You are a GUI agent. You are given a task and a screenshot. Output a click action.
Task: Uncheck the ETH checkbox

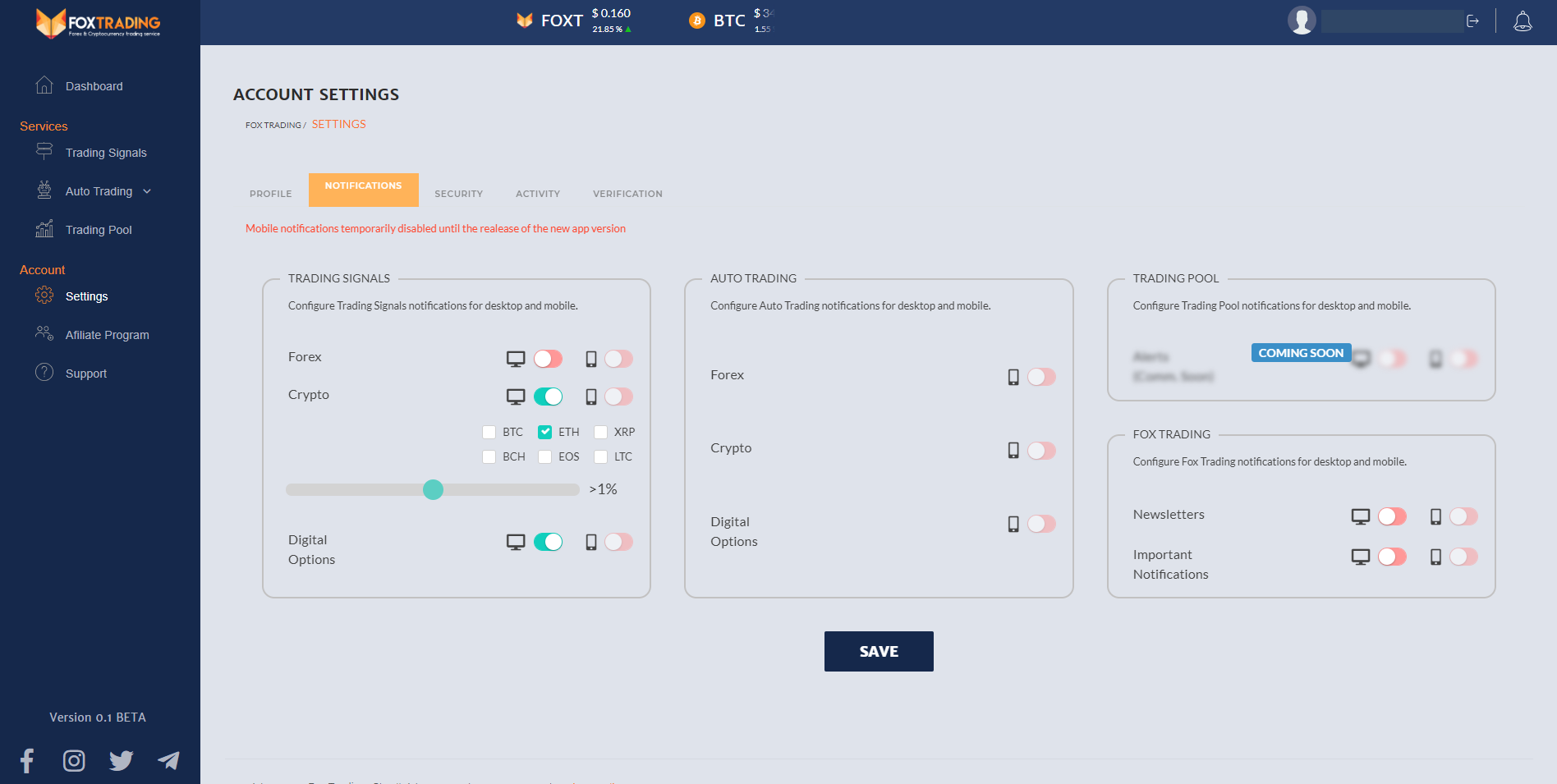(544, 432)
